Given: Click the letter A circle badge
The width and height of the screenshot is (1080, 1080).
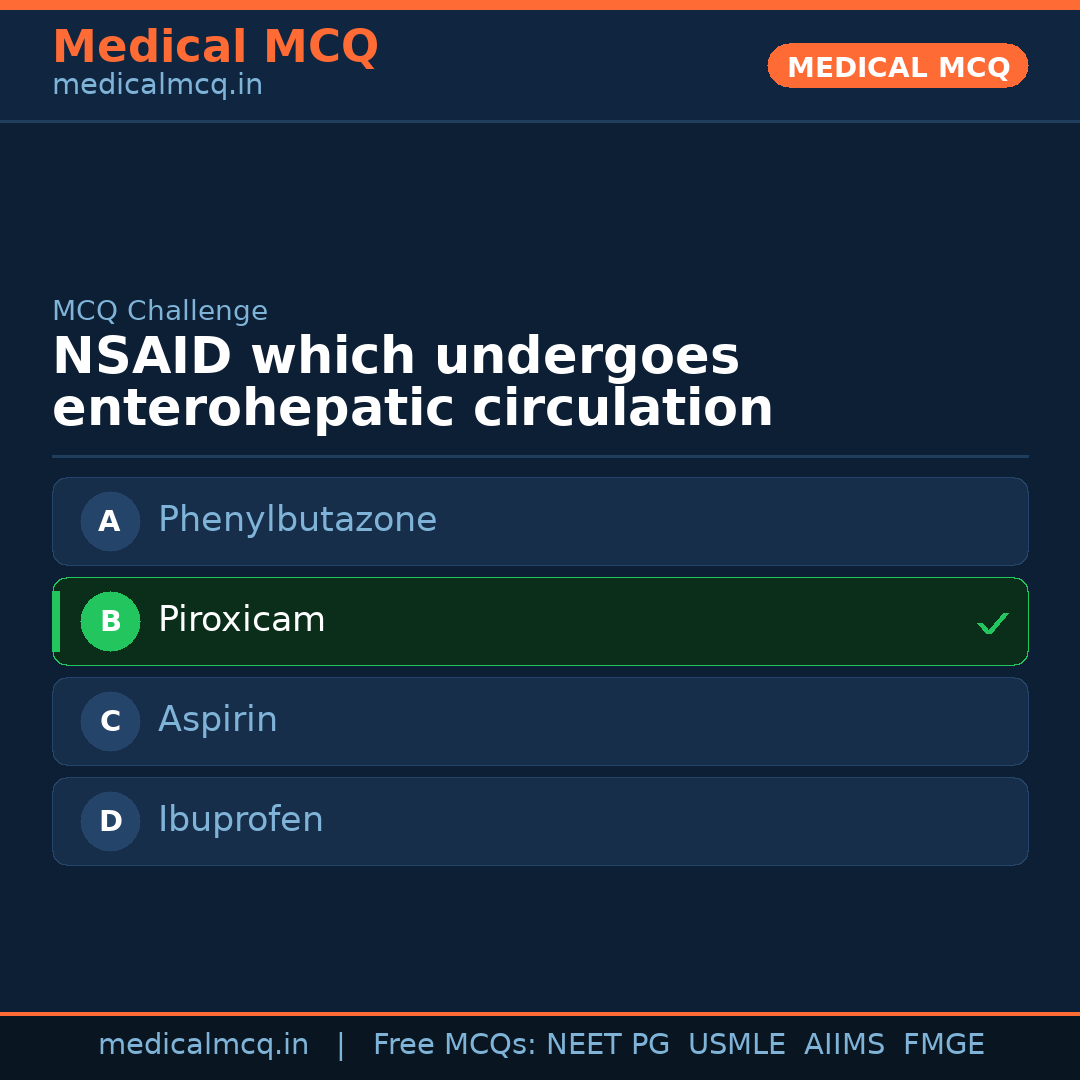Looking at the screenshot, I should 110,521.
